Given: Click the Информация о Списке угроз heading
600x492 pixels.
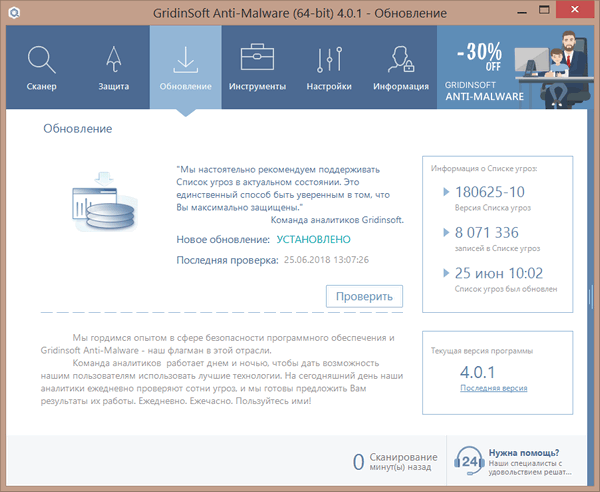Looking at the screenshot, I should pos(484,168).
